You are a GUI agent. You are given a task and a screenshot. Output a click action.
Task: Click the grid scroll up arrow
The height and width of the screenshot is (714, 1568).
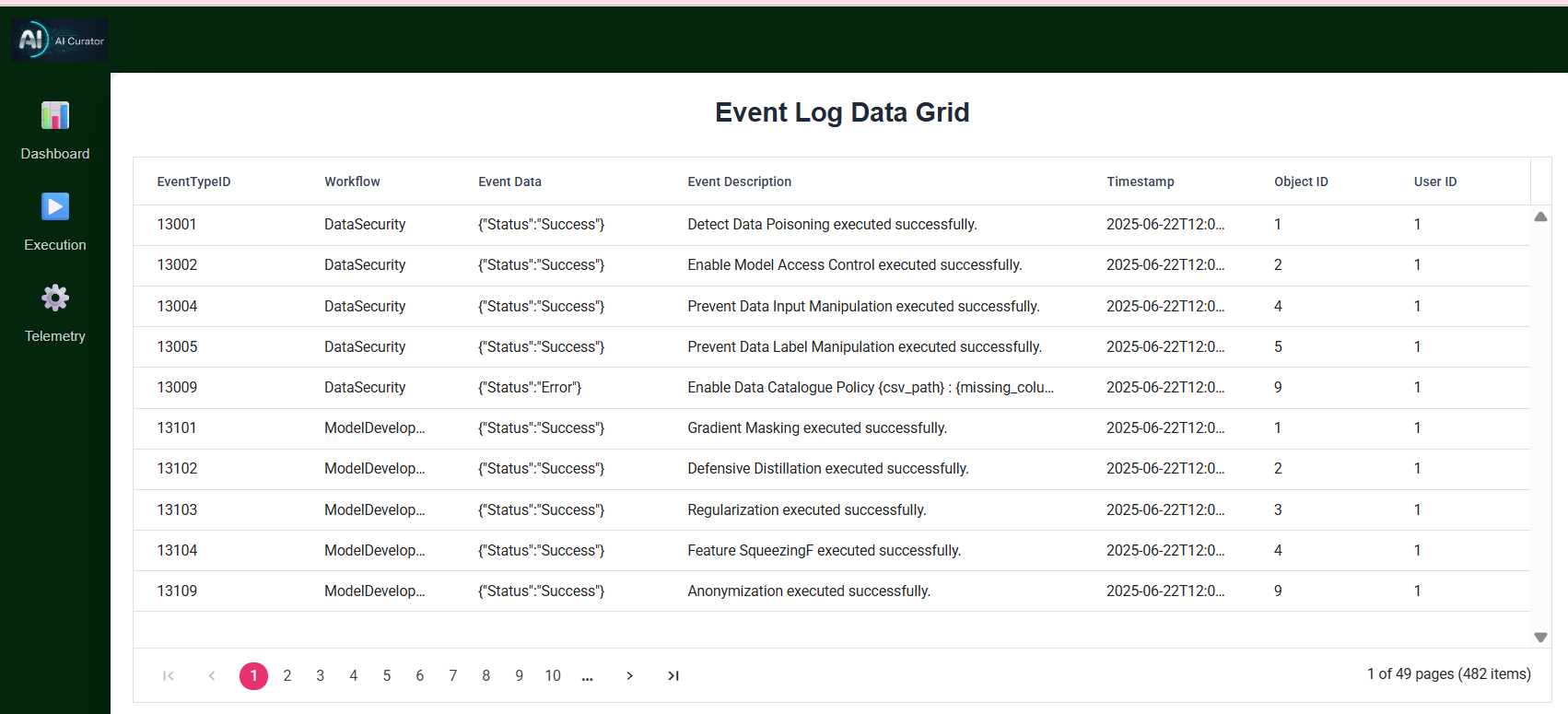click(1540, 217)
